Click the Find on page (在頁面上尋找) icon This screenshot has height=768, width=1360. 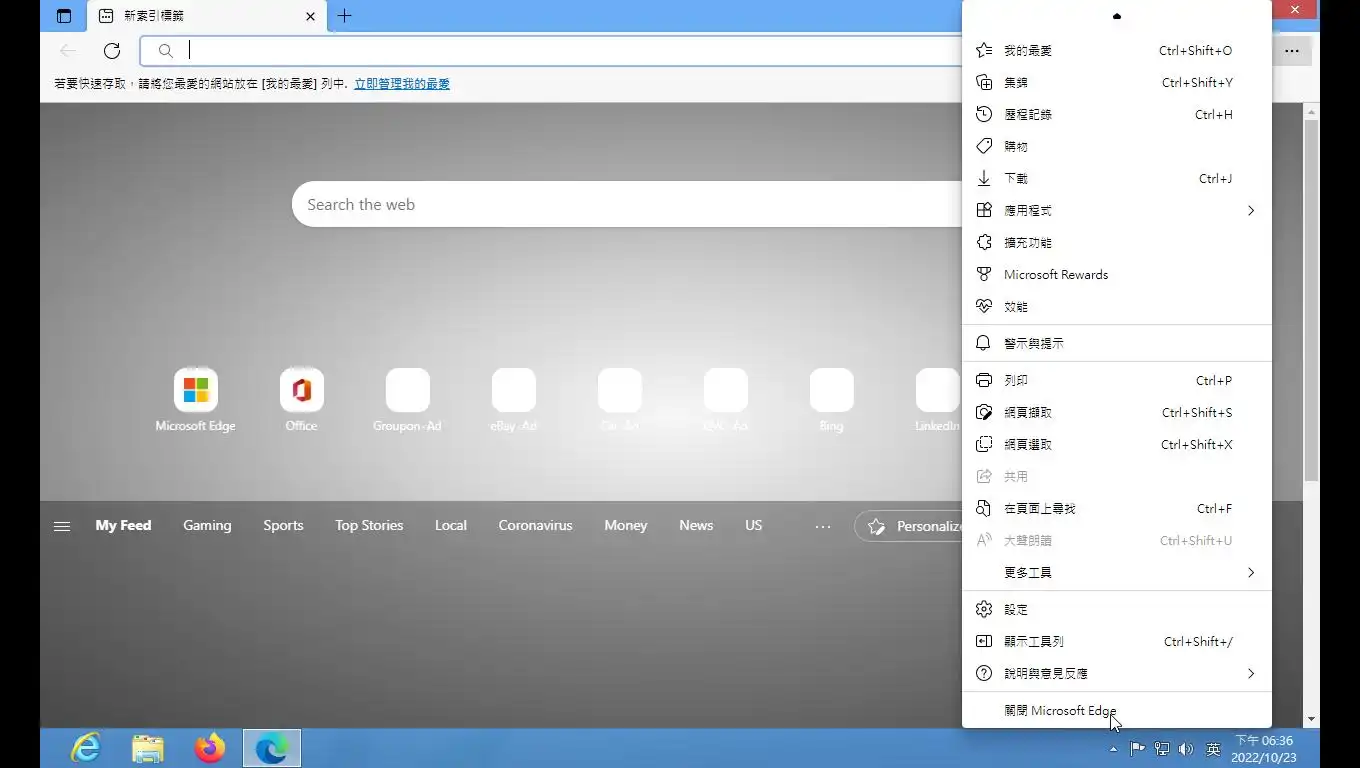click(984, 508)
